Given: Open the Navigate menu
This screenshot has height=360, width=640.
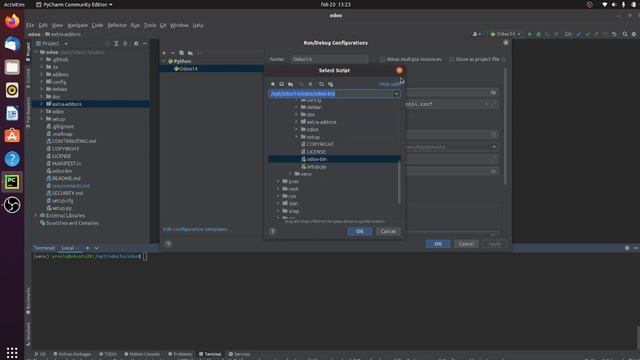Looking at the screenshot, I should (x=78, y=25).
